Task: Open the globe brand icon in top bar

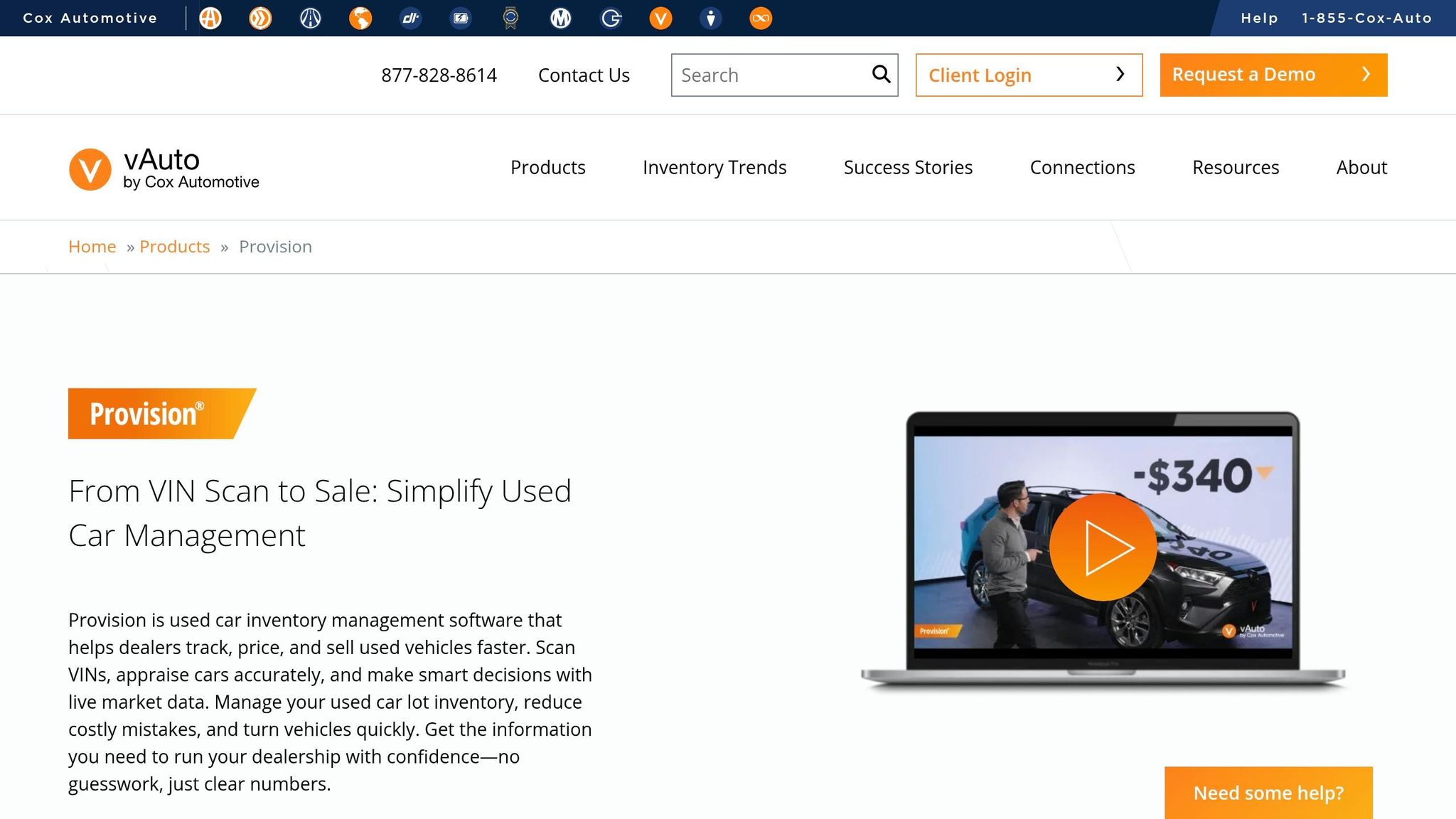Action: 360,18
